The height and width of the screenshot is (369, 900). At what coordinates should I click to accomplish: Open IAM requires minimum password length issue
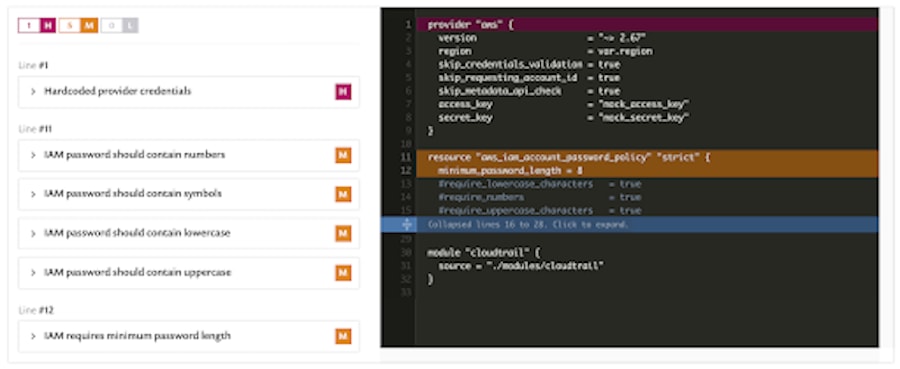[x=189, y=336]
